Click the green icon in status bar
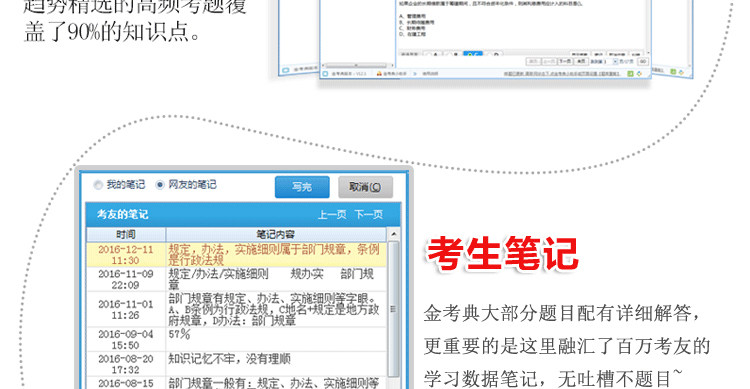This screenshot has height=389, width=750. [630, 73]
